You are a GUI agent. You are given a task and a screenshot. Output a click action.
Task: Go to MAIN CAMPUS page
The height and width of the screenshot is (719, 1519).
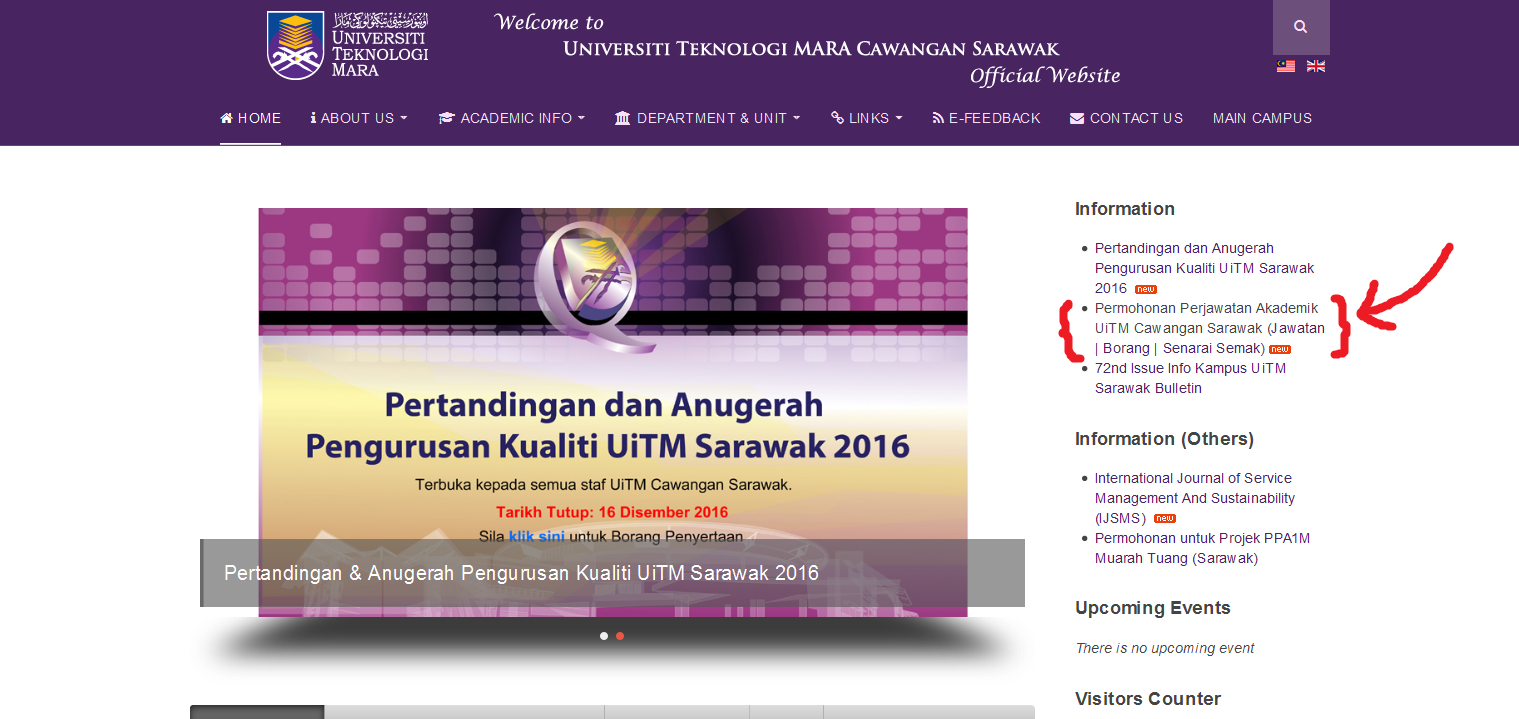[1262, 118]
